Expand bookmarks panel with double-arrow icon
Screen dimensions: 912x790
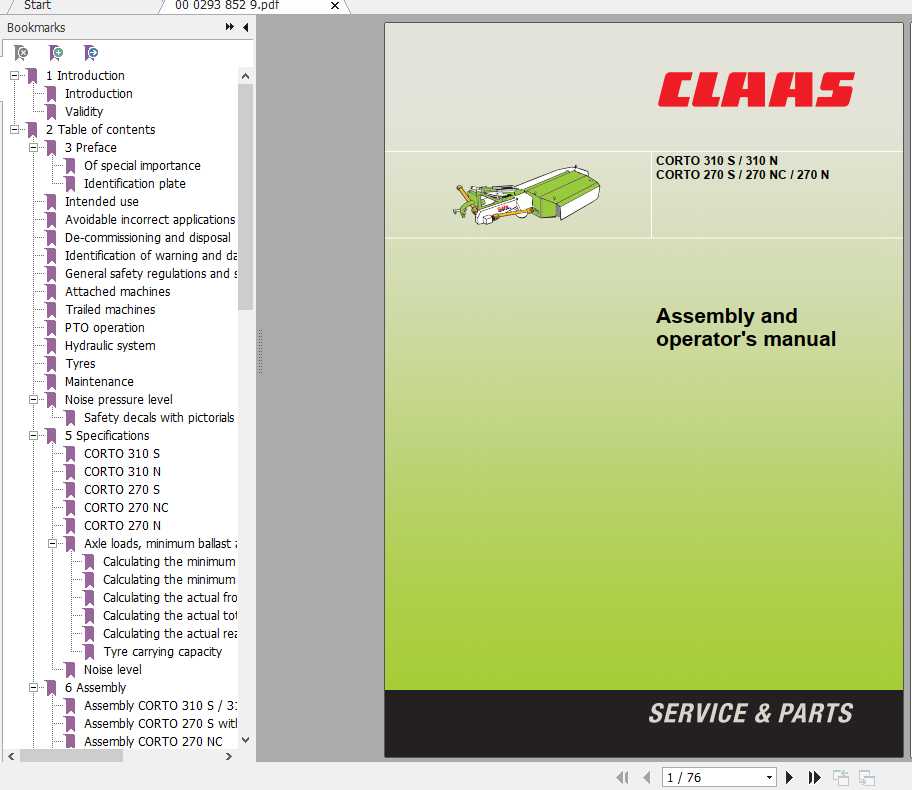click(x=230, y=27)
